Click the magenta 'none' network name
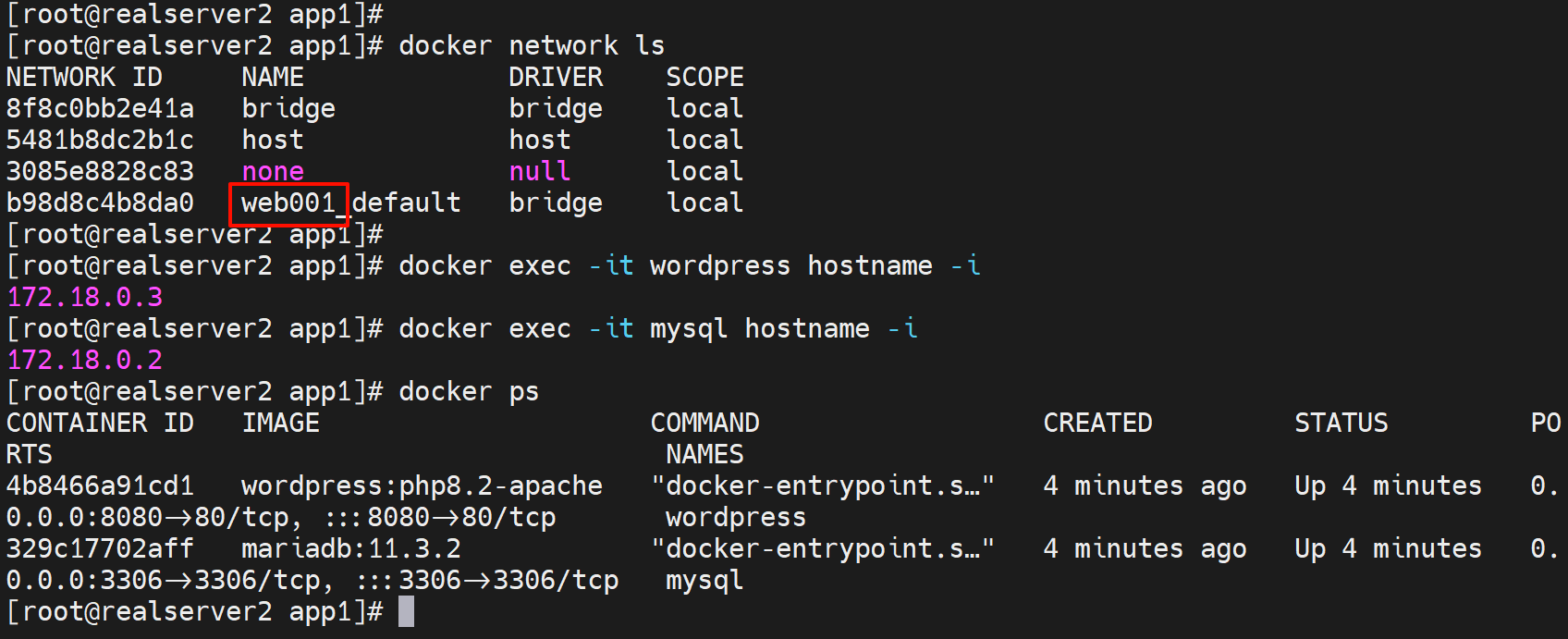 coord(273,172)
